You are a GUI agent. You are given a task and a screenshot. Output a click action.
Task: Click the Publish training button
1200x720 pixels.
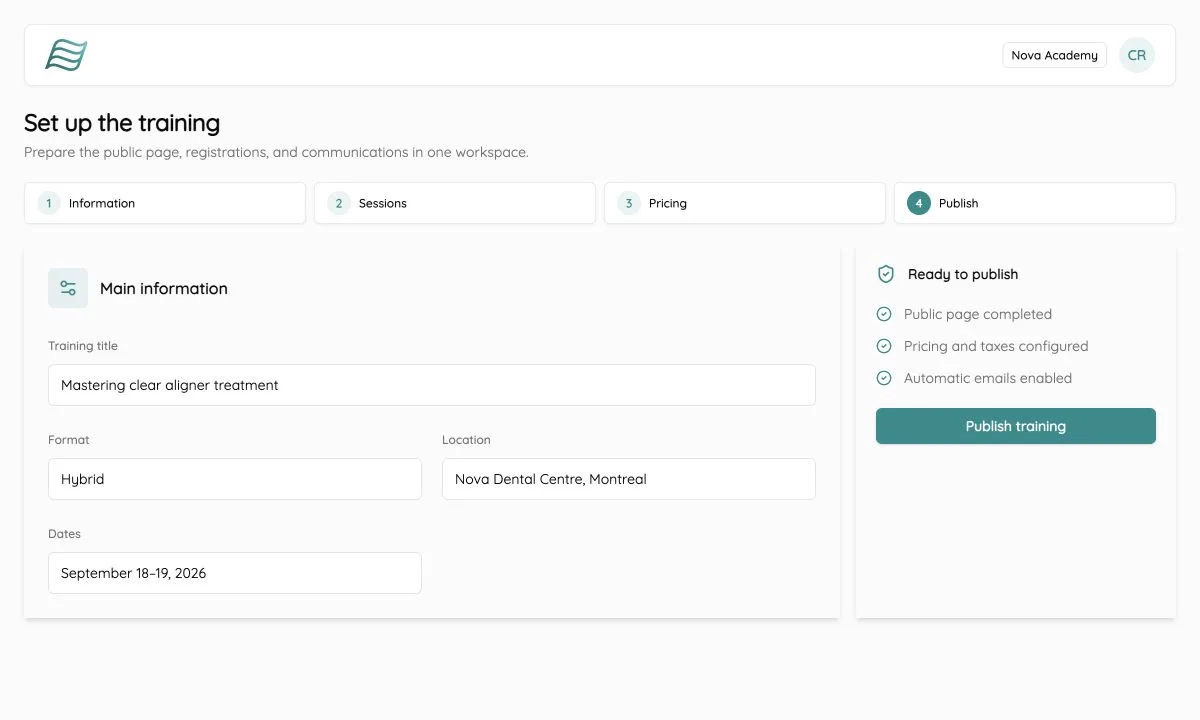click(x=1016, y=426)
